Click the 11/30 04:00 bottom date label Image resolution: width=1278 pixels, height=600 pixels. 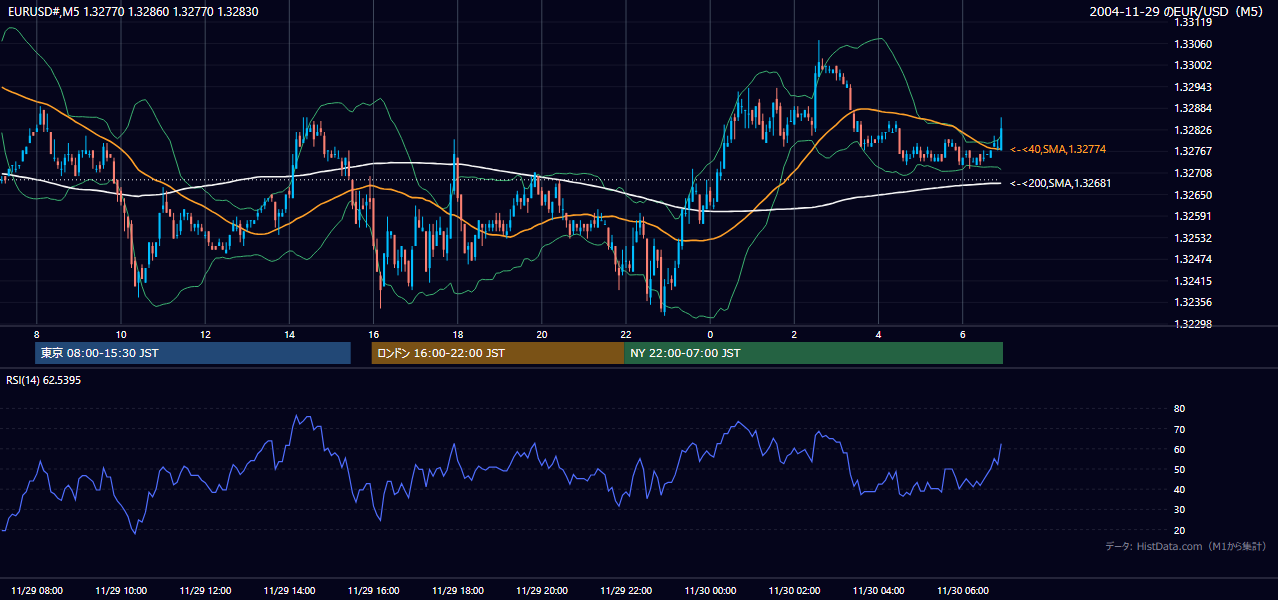pos(878,590)
